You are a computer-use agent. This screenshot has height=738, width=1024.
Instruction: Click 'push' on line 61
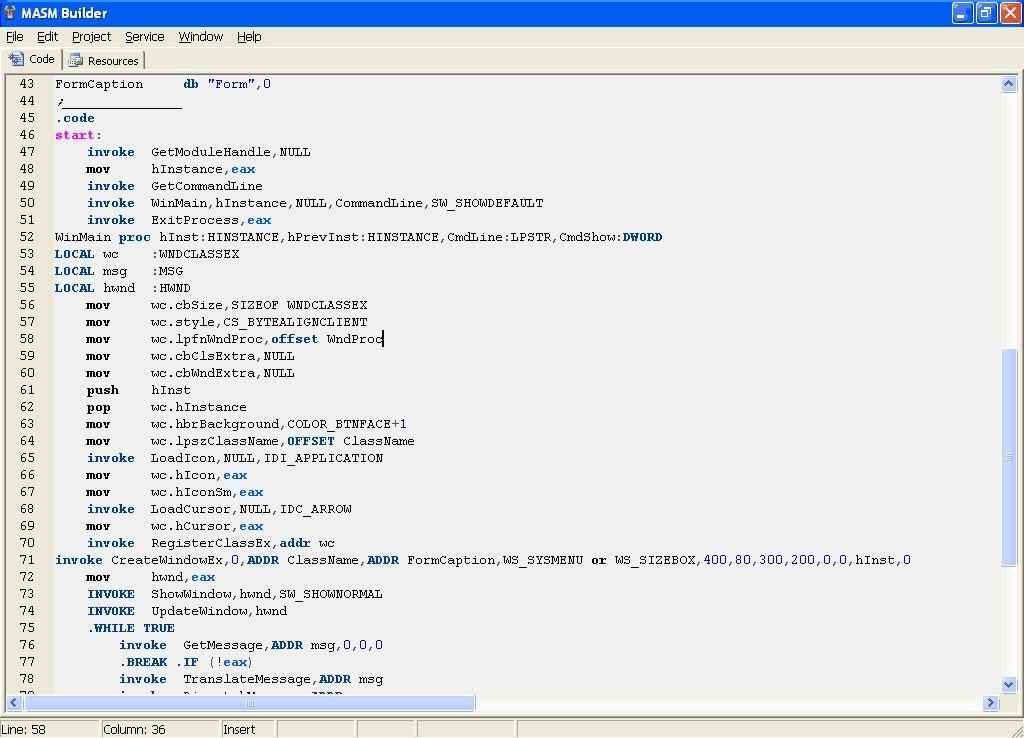click(x=103, y=390)
